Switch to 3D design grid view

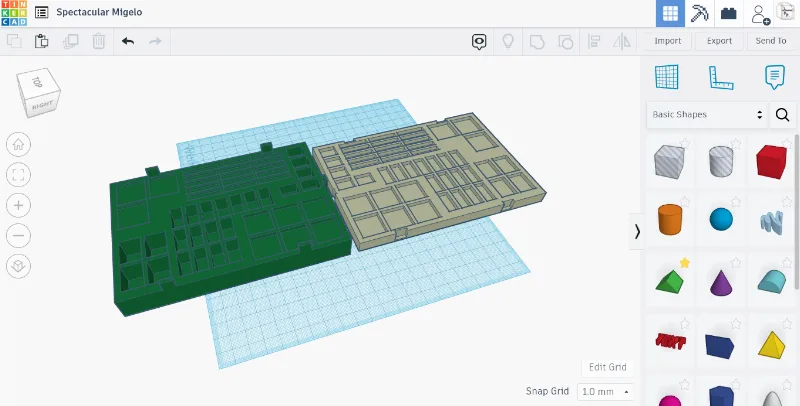(670, 13)
